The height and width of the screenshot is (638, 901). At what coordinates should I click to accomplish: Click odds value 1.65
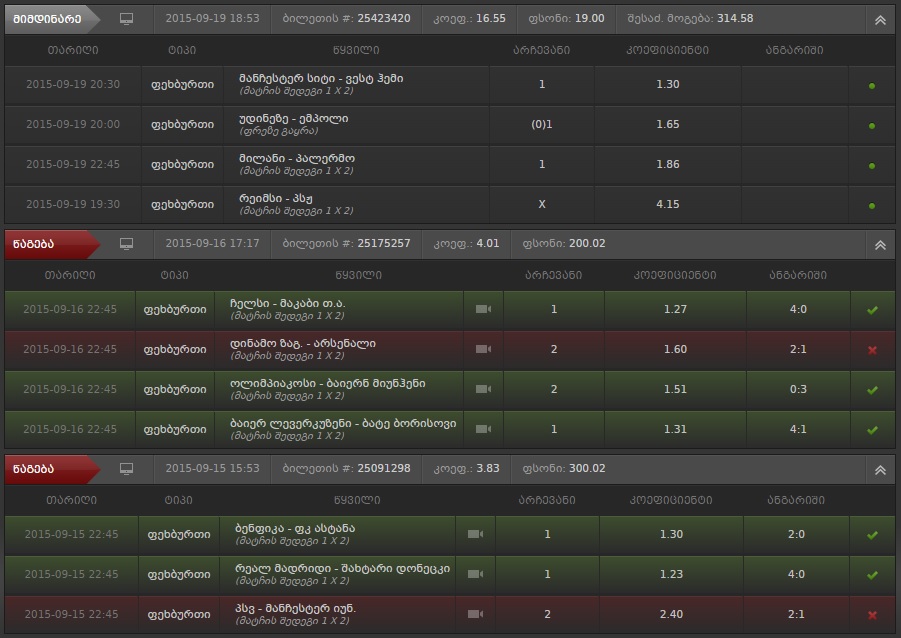coord(668,124)
